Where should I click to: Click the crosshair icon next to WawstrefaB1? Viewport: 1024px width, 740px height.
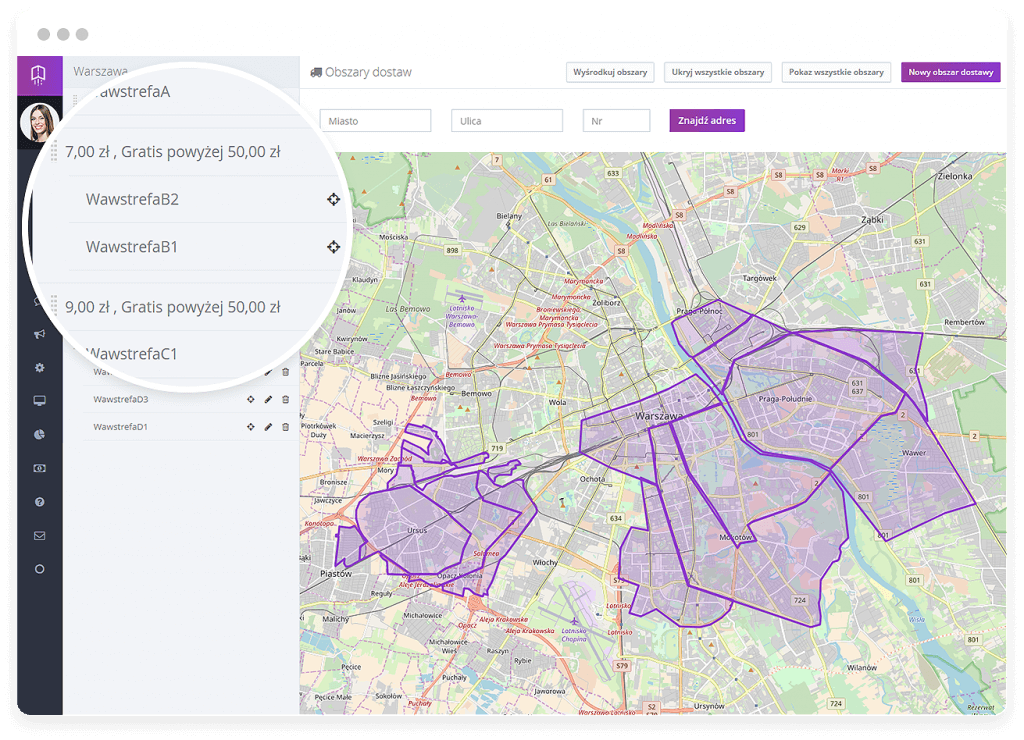point(333,247)
